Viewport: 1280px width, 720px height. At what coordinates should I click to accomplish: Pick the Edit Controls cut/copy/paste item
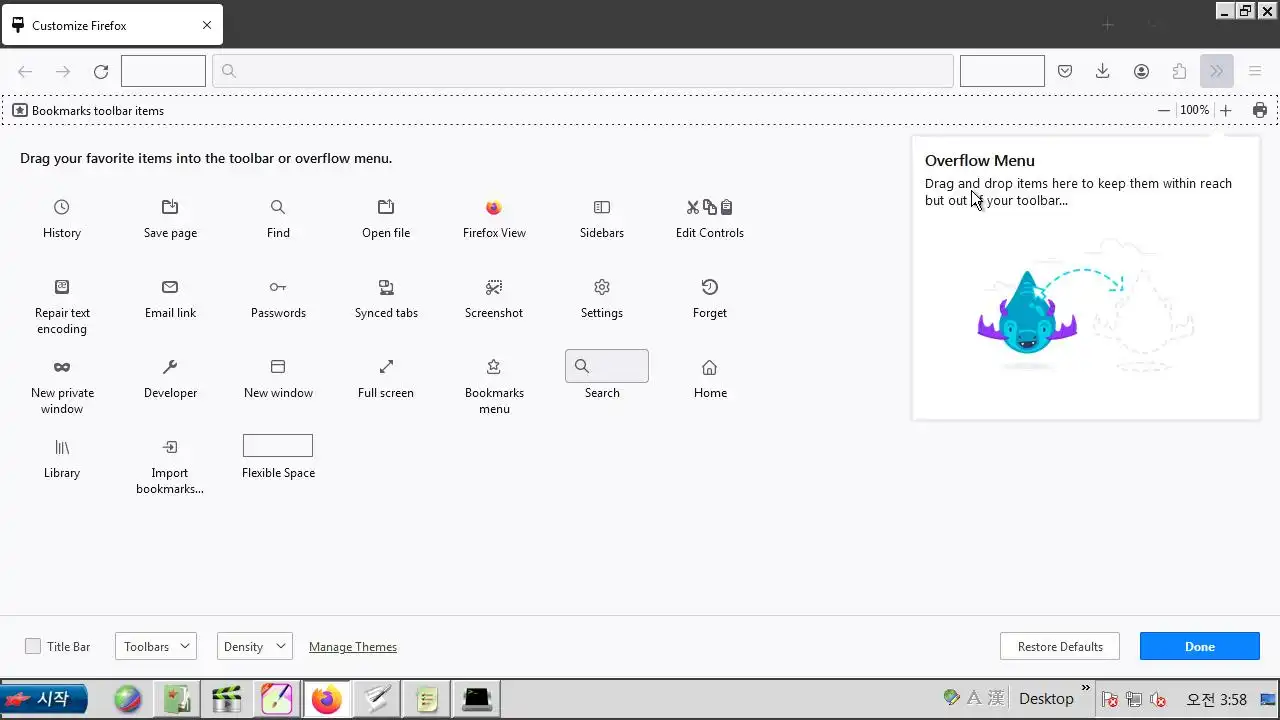click(710, 218)
